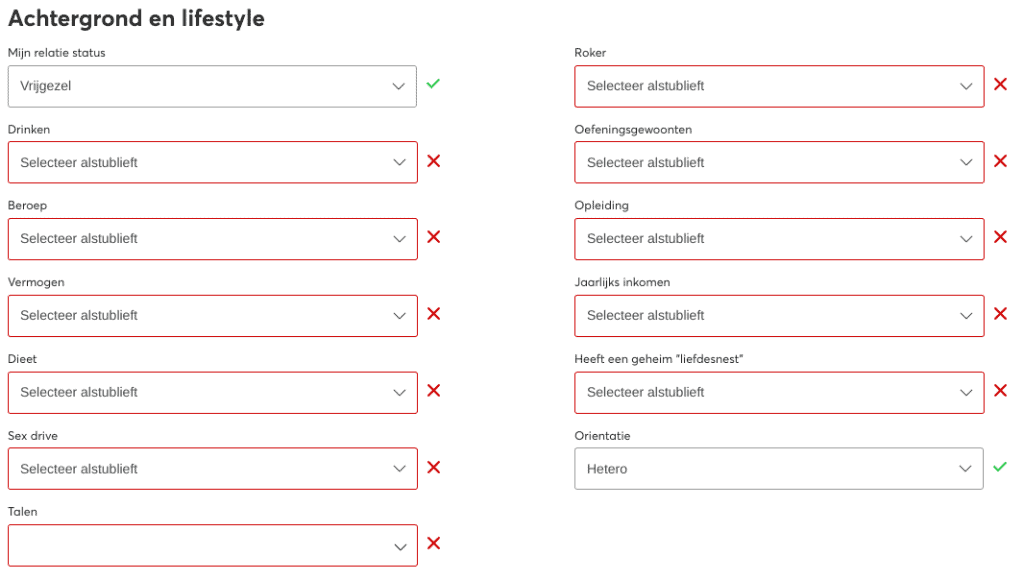Click the red X next to Talen
Viewport: 1024px width, 580px height.
[x=434, y=543]
